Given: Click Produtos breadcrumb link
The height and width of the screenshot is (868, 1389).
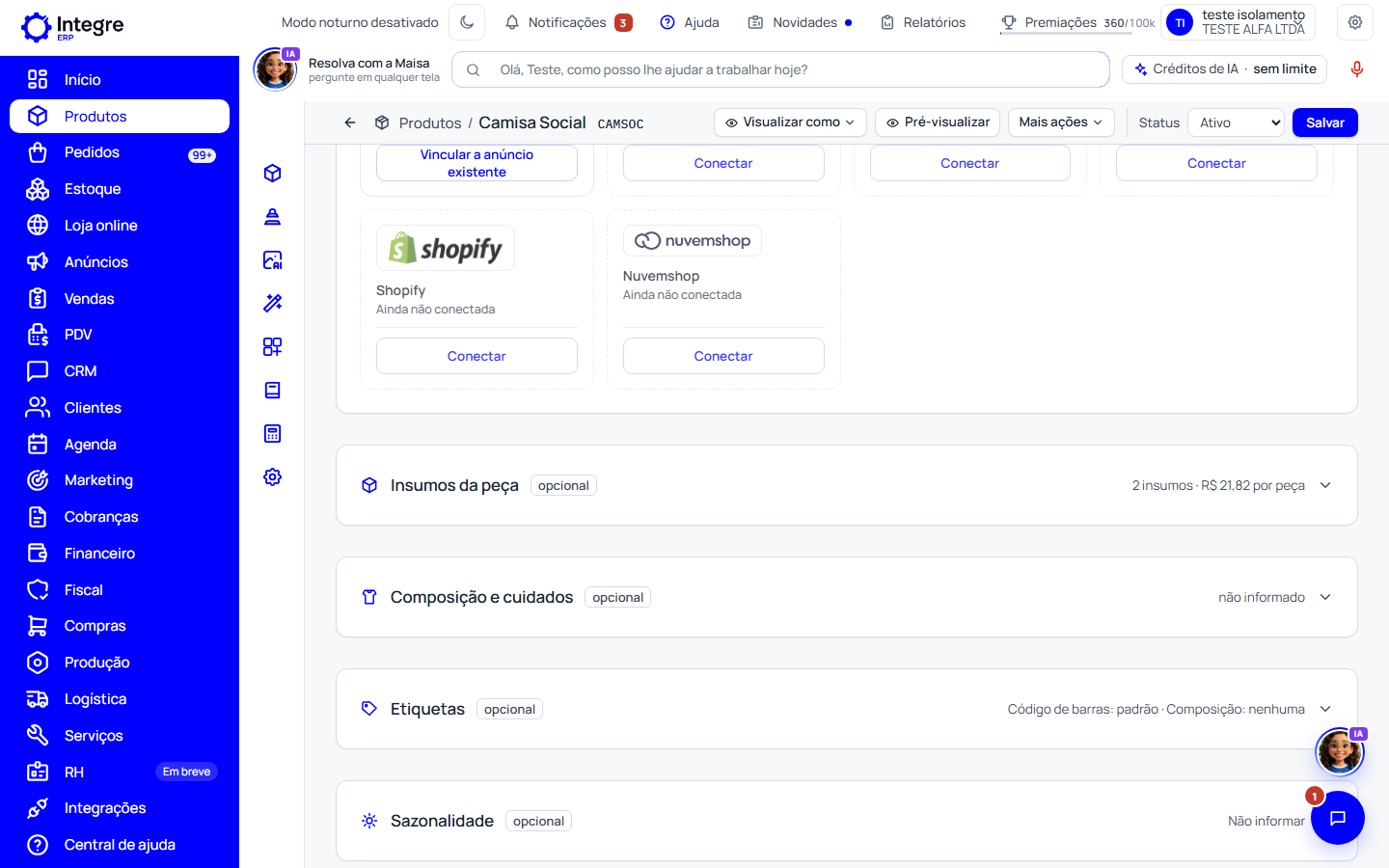Looking at the screenshot, I should click(430, 122).
